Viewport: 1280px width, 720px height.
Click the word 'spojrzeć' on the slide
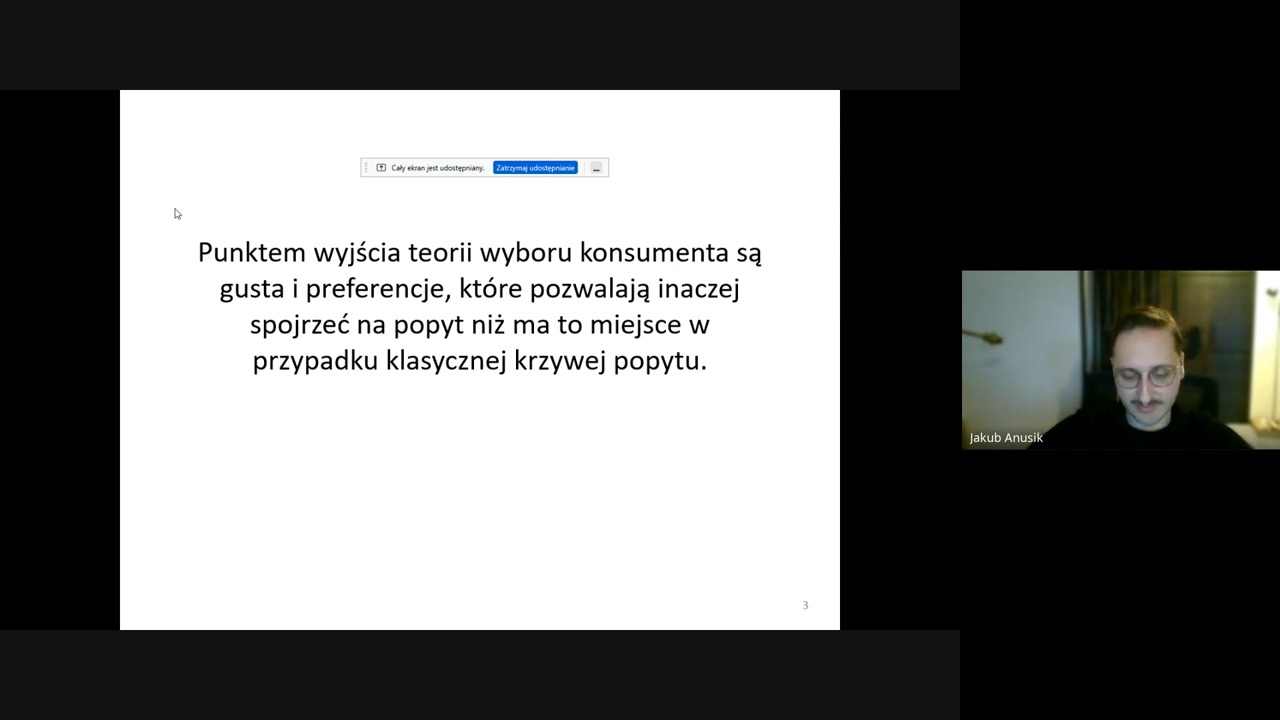299,325
